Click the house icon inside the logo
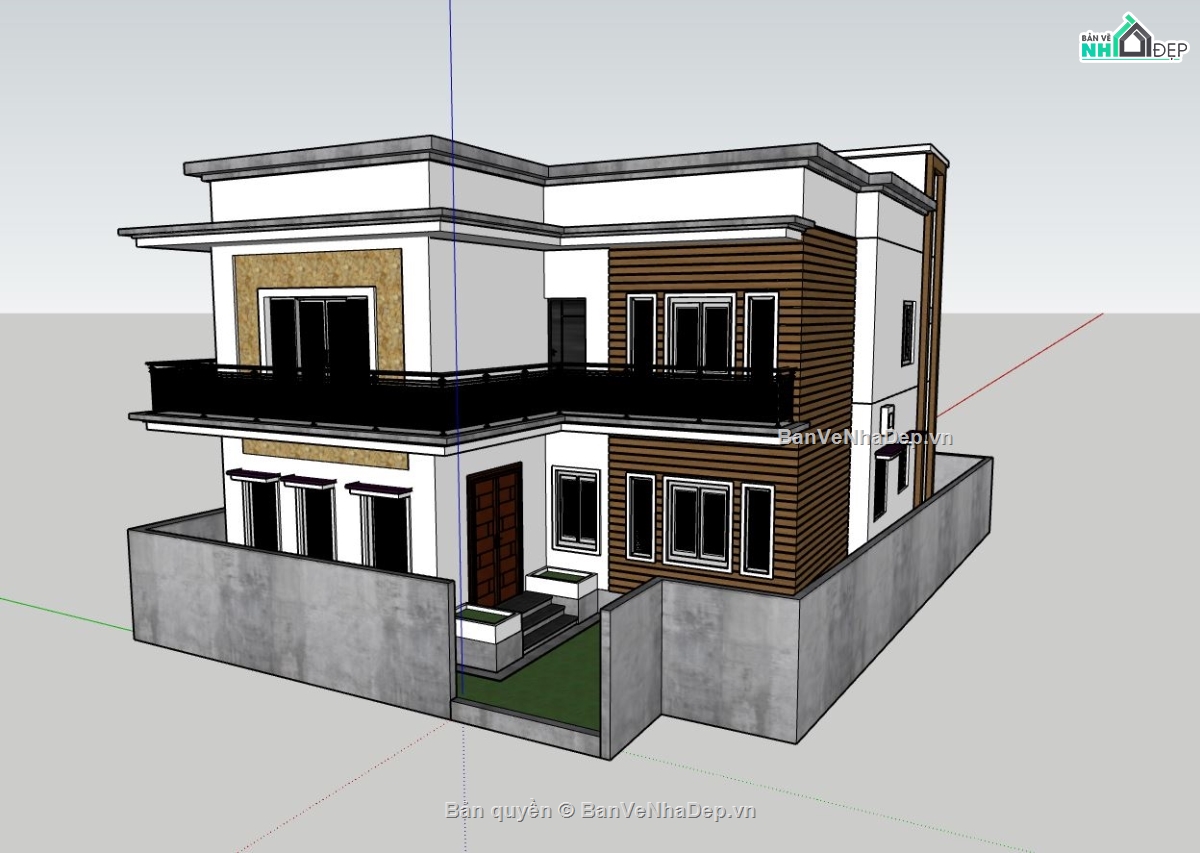Viewport: 1200px width, 853px height. click(1132, 37)
